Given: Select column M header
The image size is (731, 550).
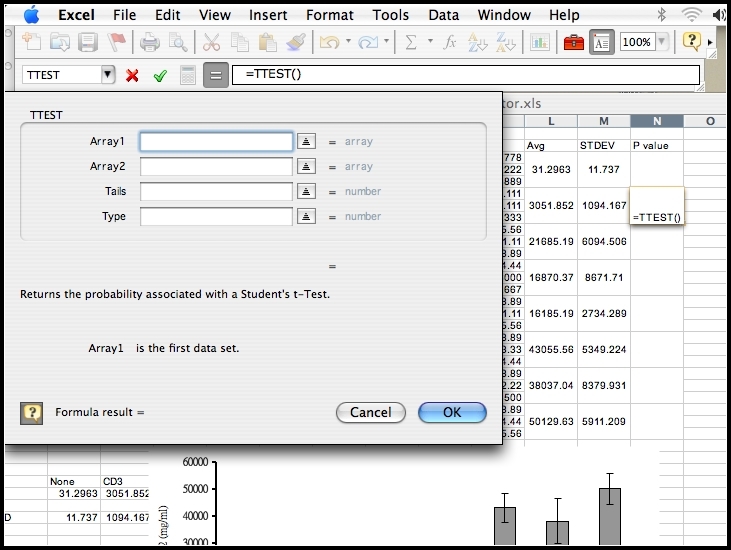Looking at the screenshot, I should [604, 121].
